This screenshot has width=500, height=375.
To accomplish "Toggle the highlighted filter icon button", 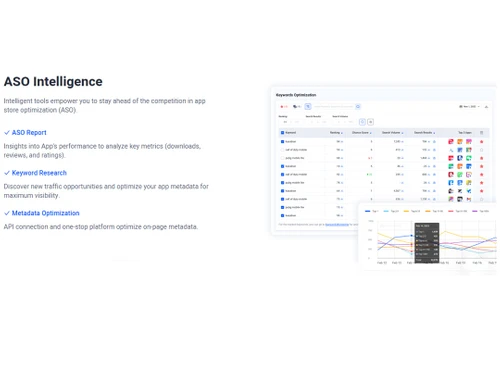I will click(x=308, y=107).
